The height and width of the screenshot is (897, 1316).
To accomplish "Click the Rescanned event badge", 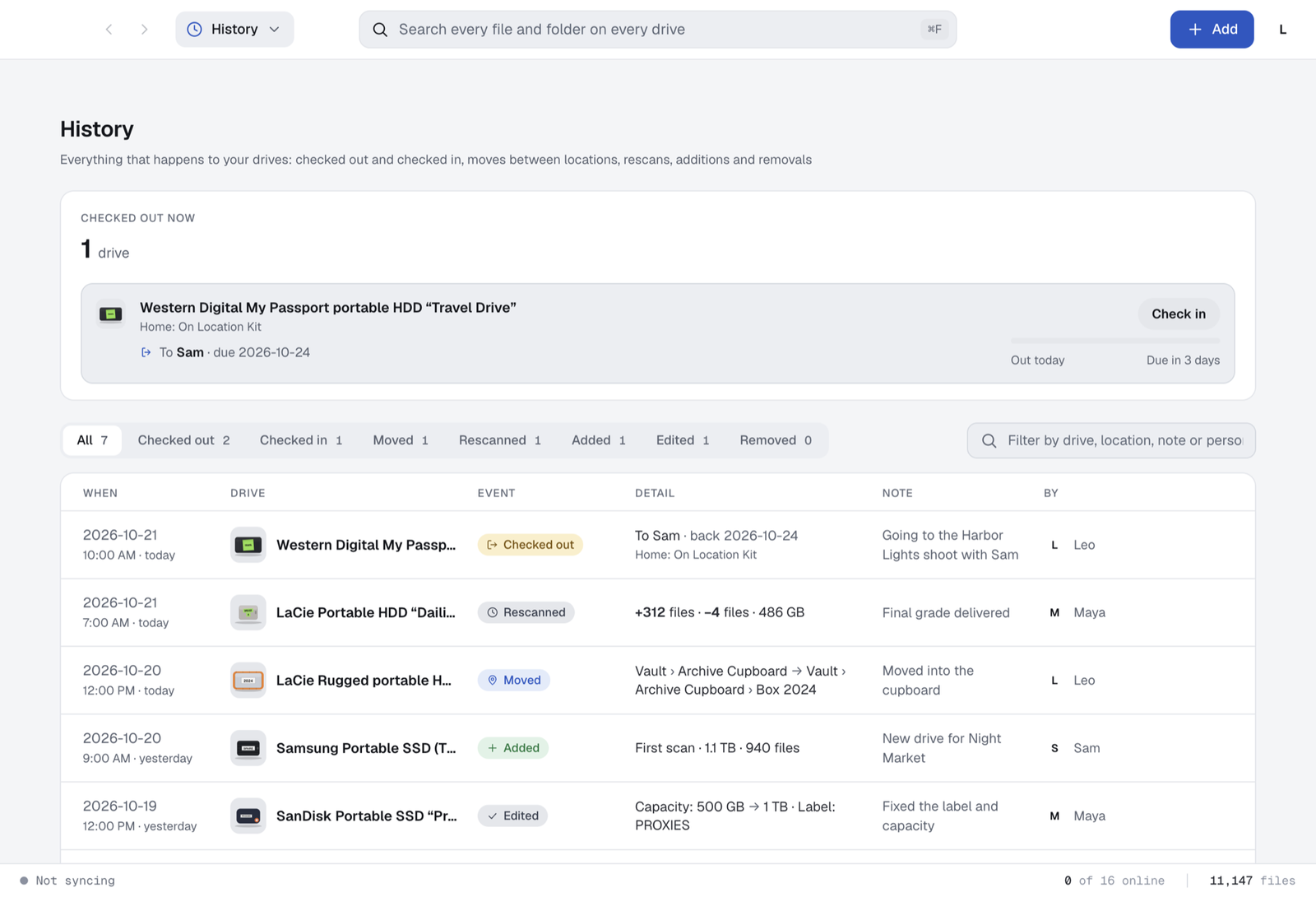I will (526, 612).
